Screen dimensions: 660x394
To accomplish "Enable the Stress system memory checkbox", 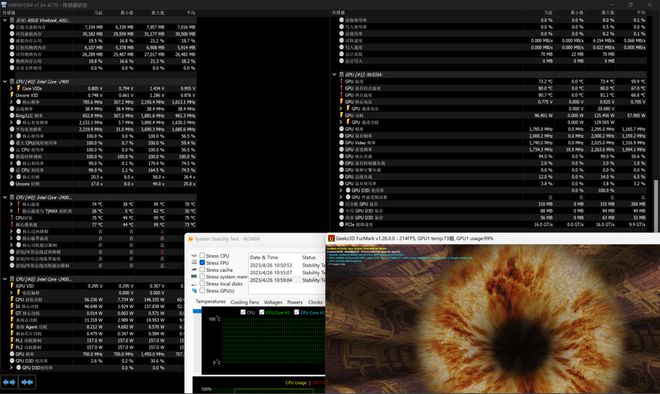I will click(x=202, y=277).
